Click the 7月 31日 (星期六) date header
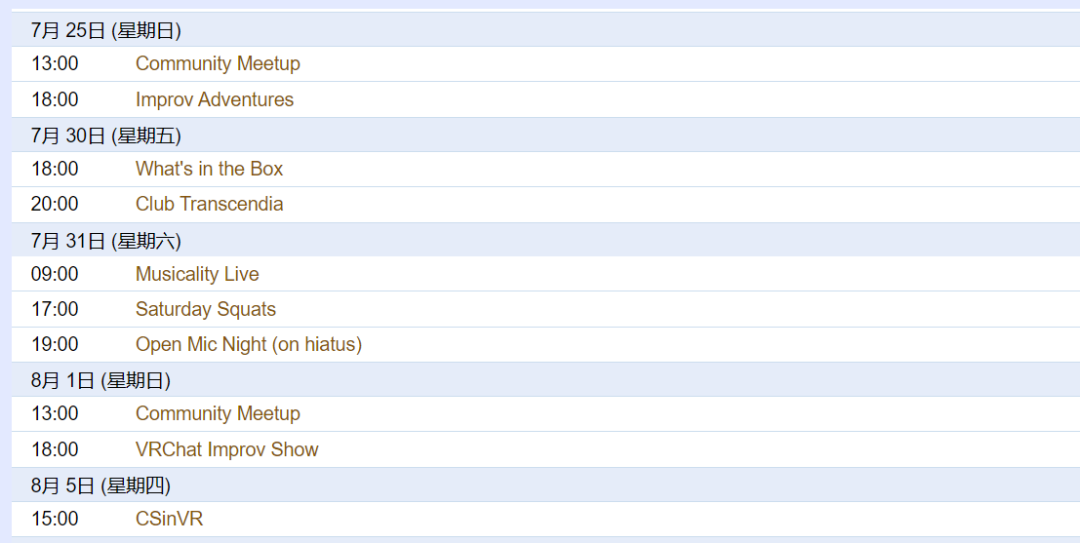1080x543 pixels. coord(106,241)
